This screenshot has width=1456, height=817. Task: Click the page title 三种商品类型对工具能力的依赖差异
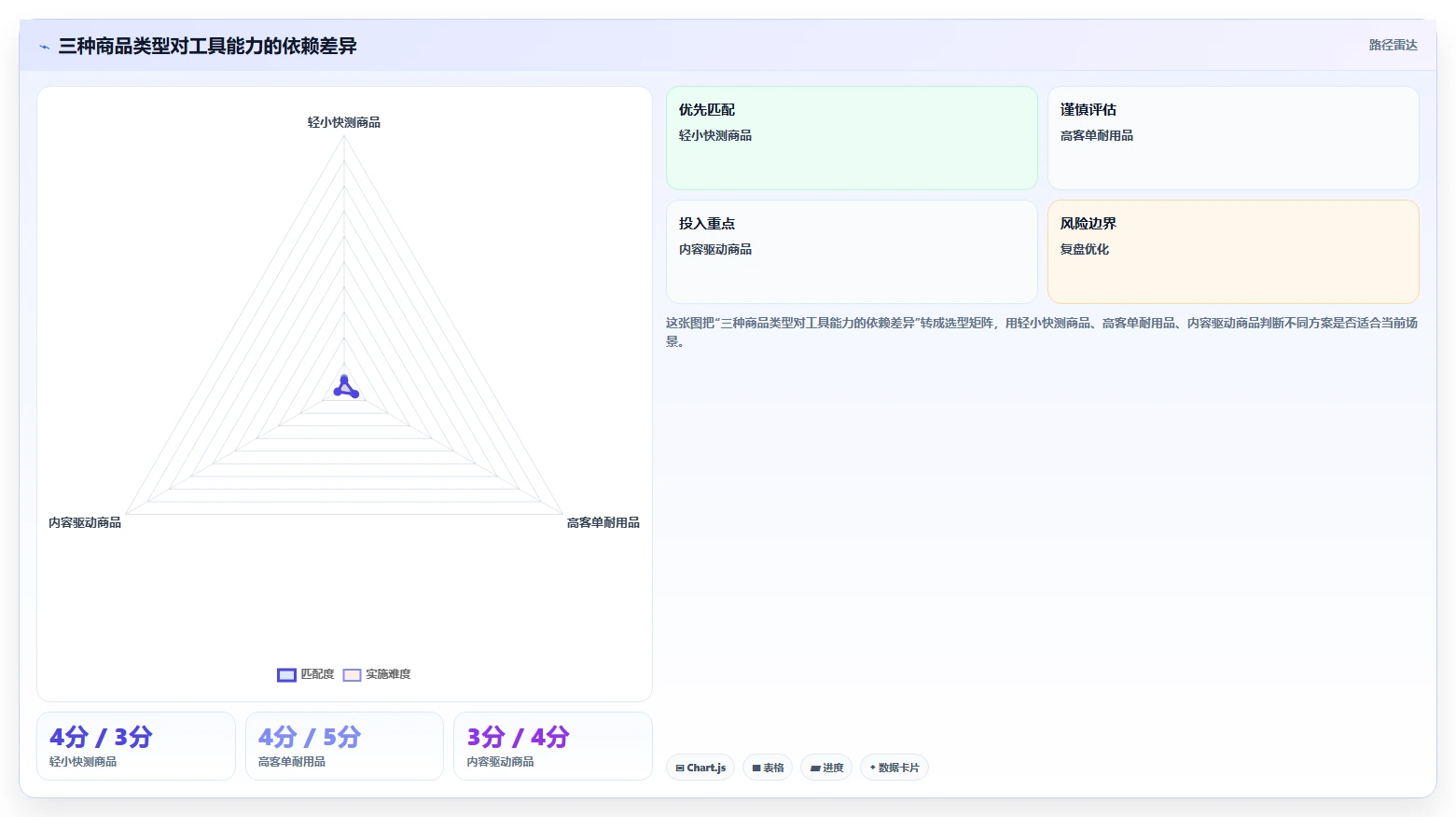tap(208, 47)
